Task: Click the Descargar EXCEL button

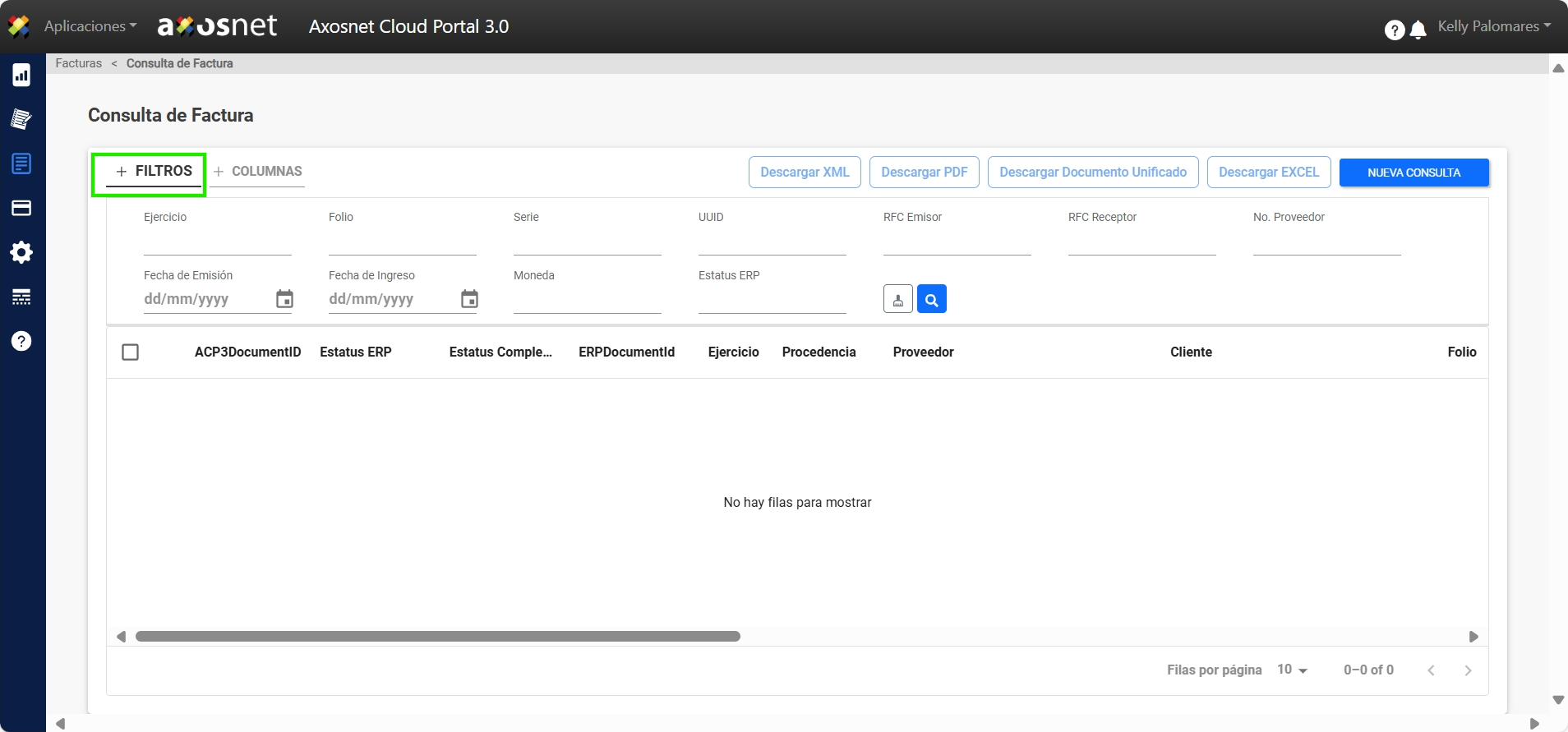Action: 1268,173
